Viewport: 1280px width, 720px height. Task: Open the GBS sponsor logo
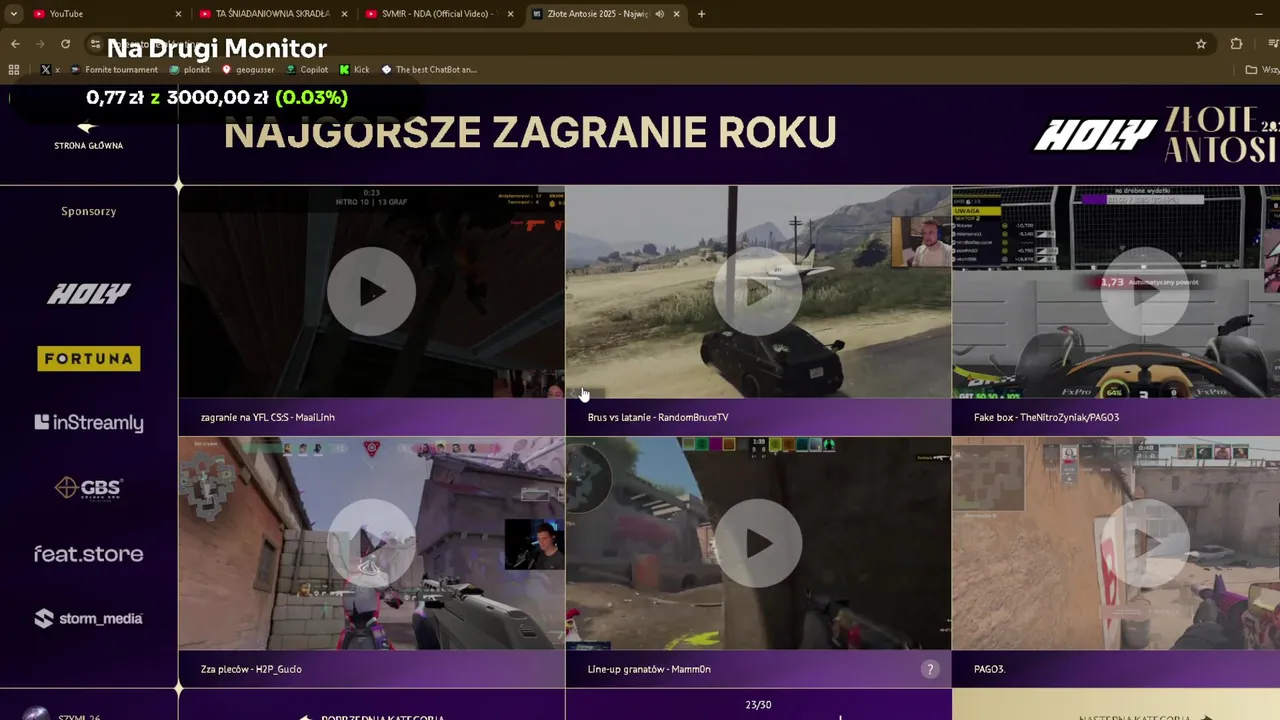(x=88, y=488)
